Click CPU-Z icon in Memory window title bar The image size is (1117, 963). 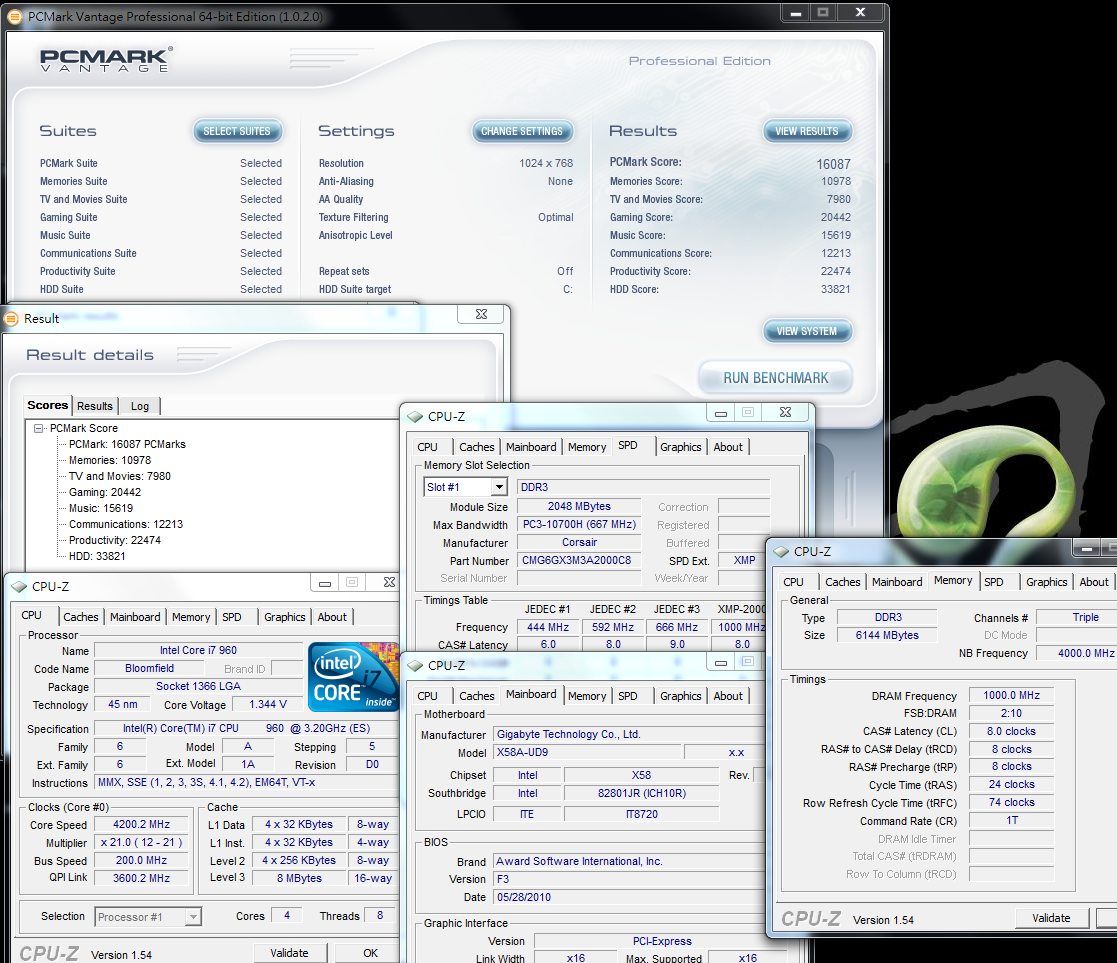(x=780, y=552)
